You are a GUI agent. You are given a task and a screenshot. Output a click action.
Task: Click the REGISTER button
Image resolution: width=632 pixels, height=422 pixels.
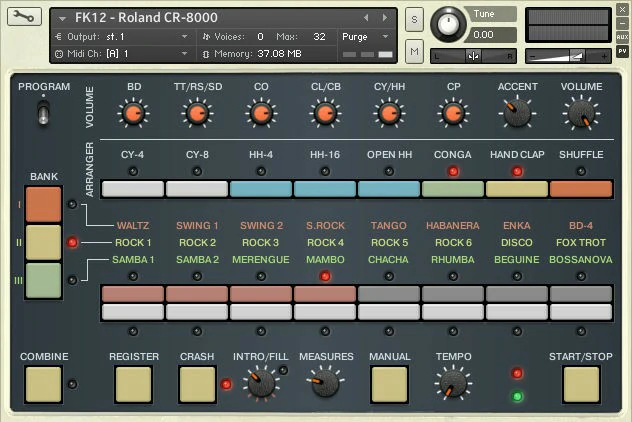point(133,384)
